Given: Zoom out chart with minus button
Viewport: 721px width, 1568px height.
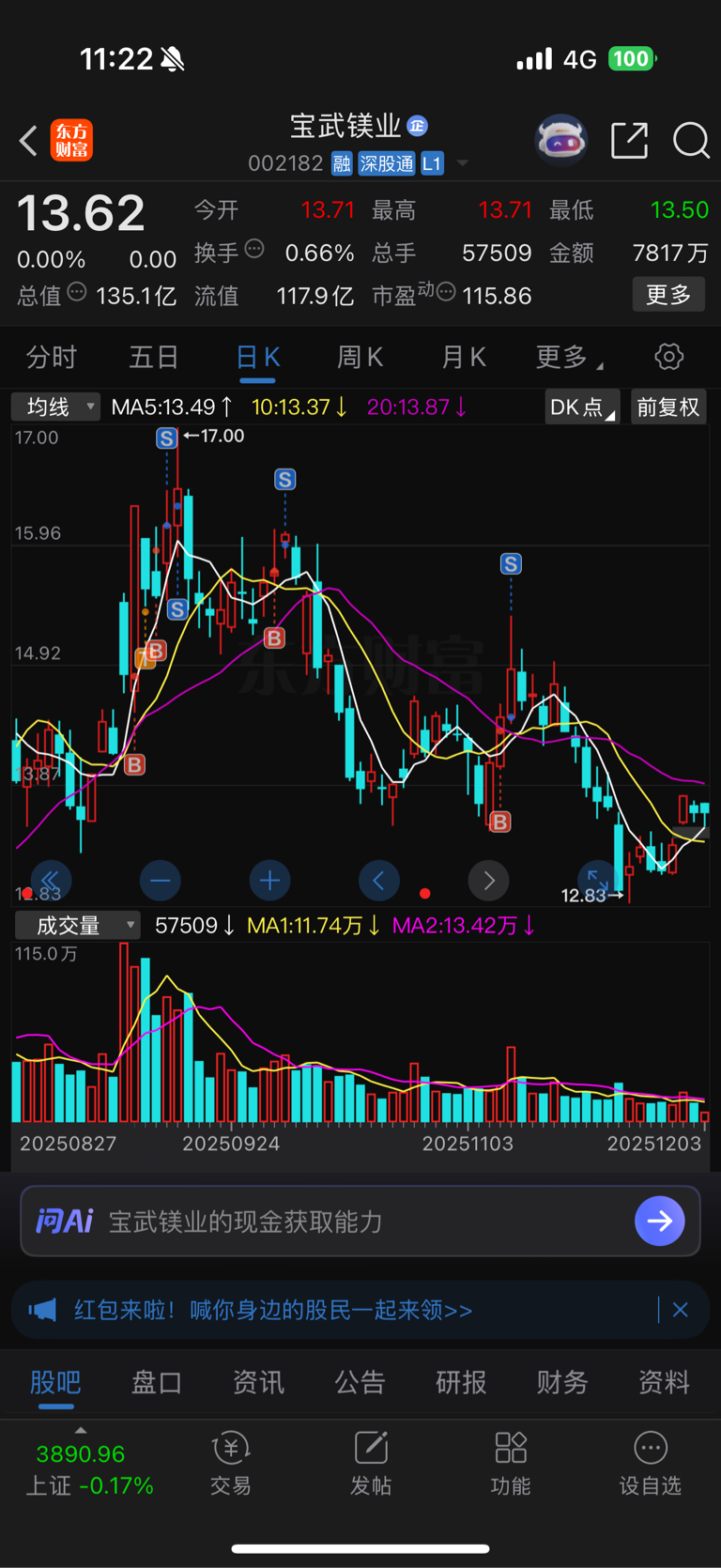Looking at the screenshot, I should pos(160,880).
